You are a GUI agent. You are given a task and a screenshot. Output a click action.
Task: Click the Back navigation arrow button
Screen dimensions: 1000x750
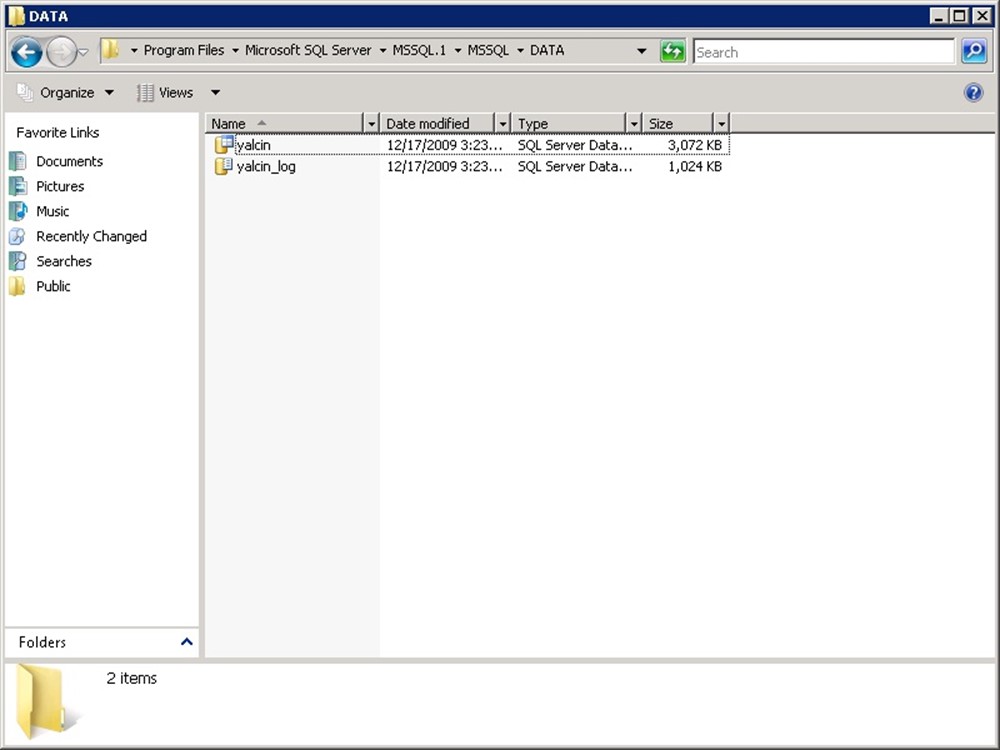[26, 51]
